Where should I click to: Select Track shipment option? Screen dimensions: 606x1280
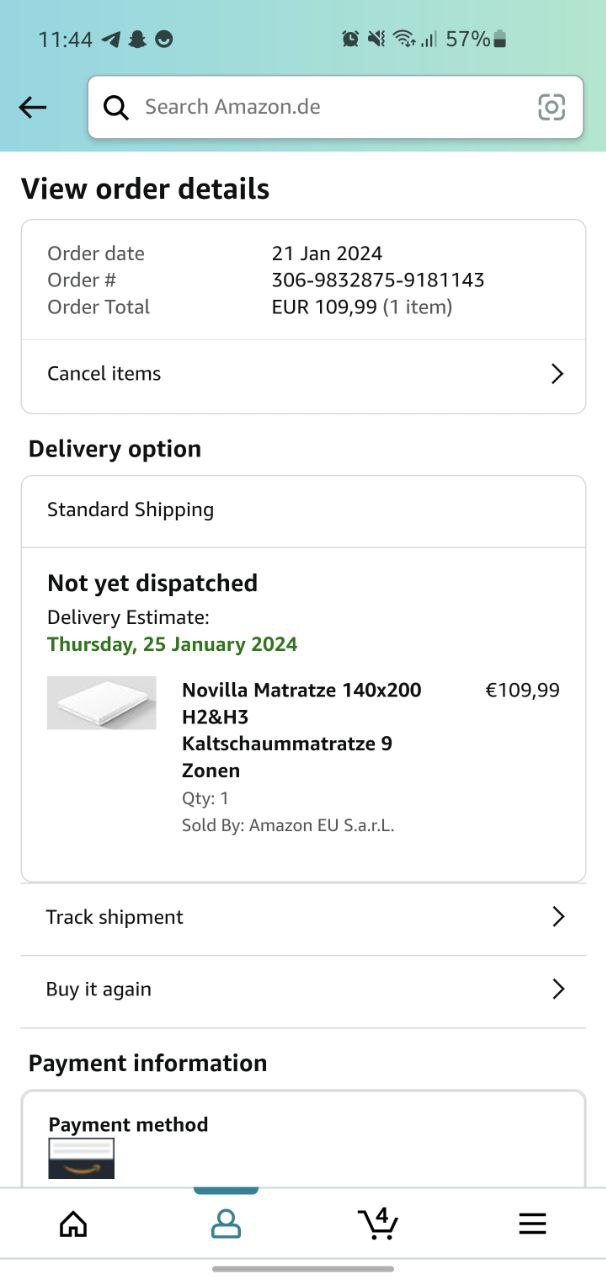click(x=115, y=917)
